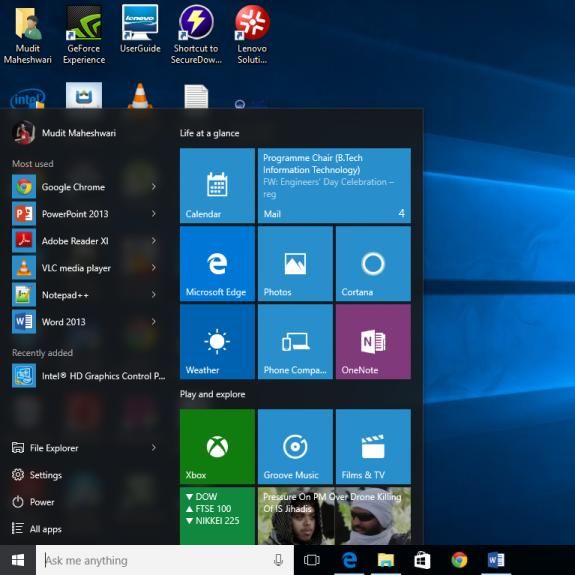
Task: Open the Xbox tile
Action: coord(217,447)
